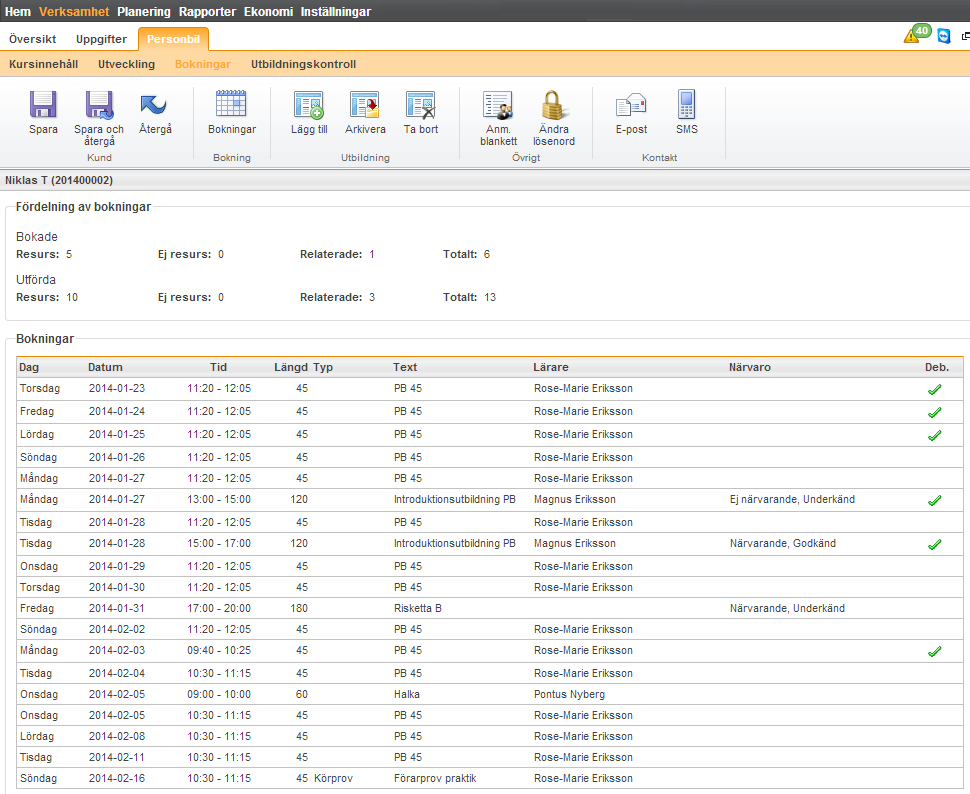The width and height of the screenshot is (970, 794).
Task: Click the Spara och återgå icon
Action: (x=99, y=105)
